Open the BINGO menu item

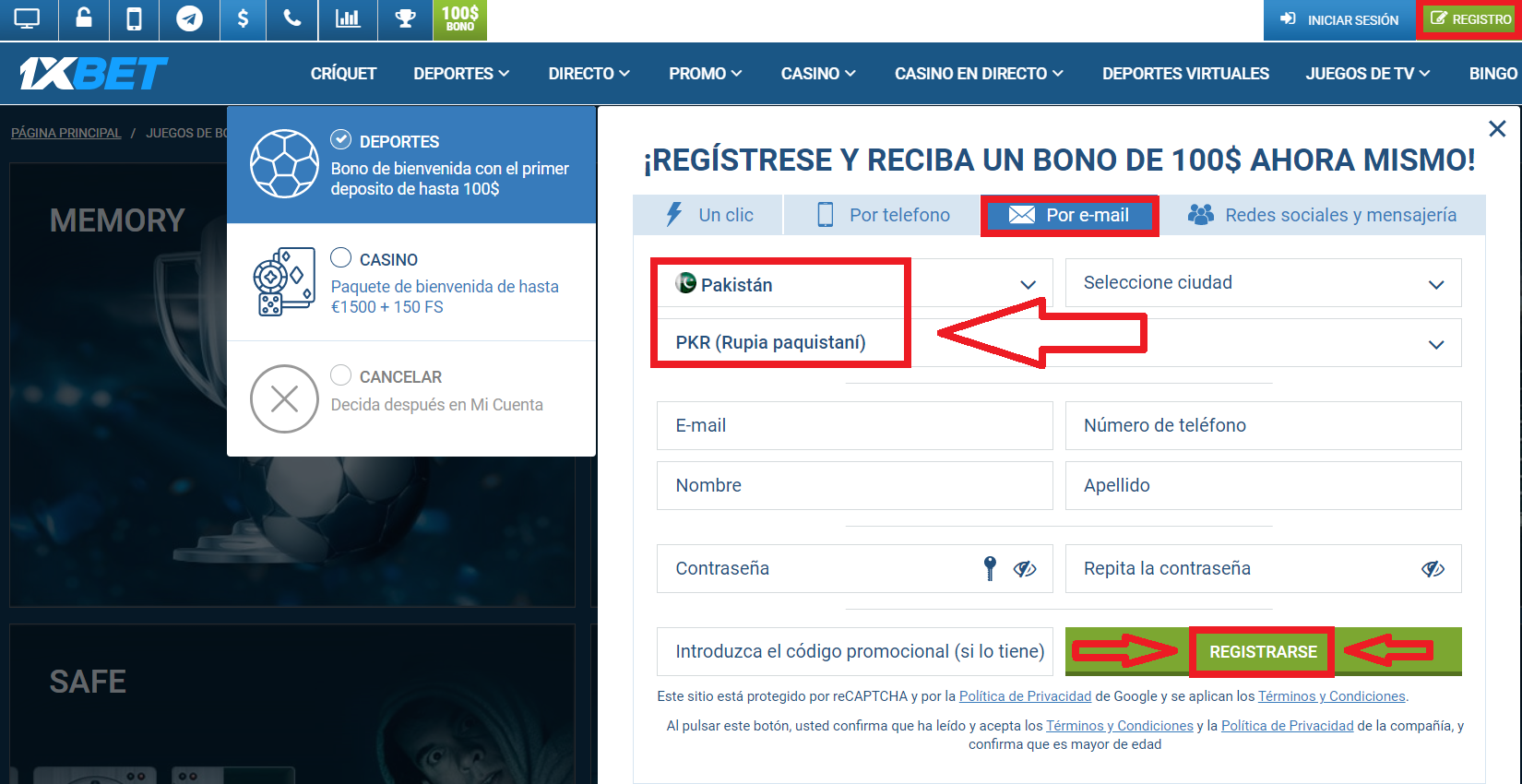tap(1492, 73)
